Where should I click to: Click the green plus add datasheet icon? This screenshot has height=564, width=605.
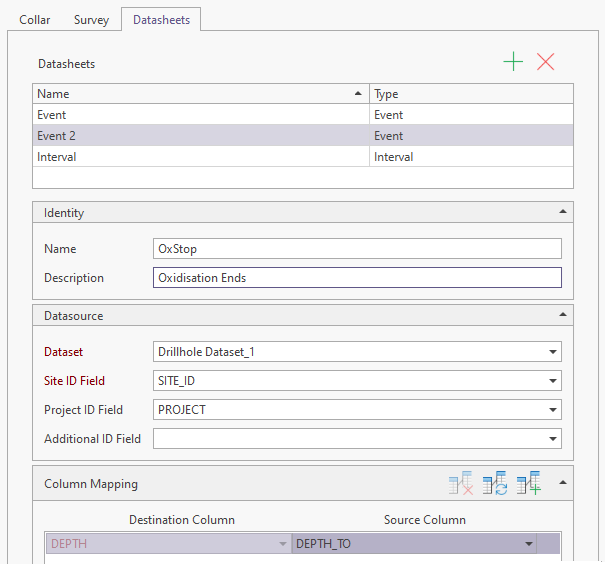click(x=513, y=62)
